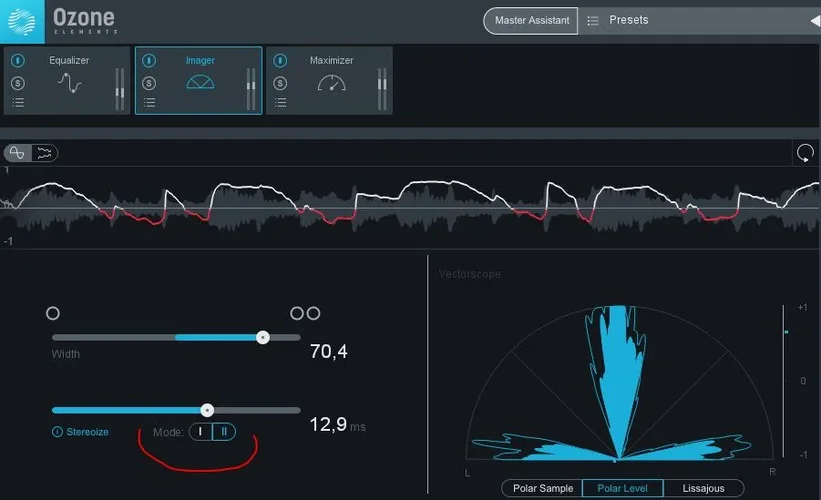Viewport: 821px width, 500px height.
Task: Open Imager module preset list icon
Action: (149, 103)
